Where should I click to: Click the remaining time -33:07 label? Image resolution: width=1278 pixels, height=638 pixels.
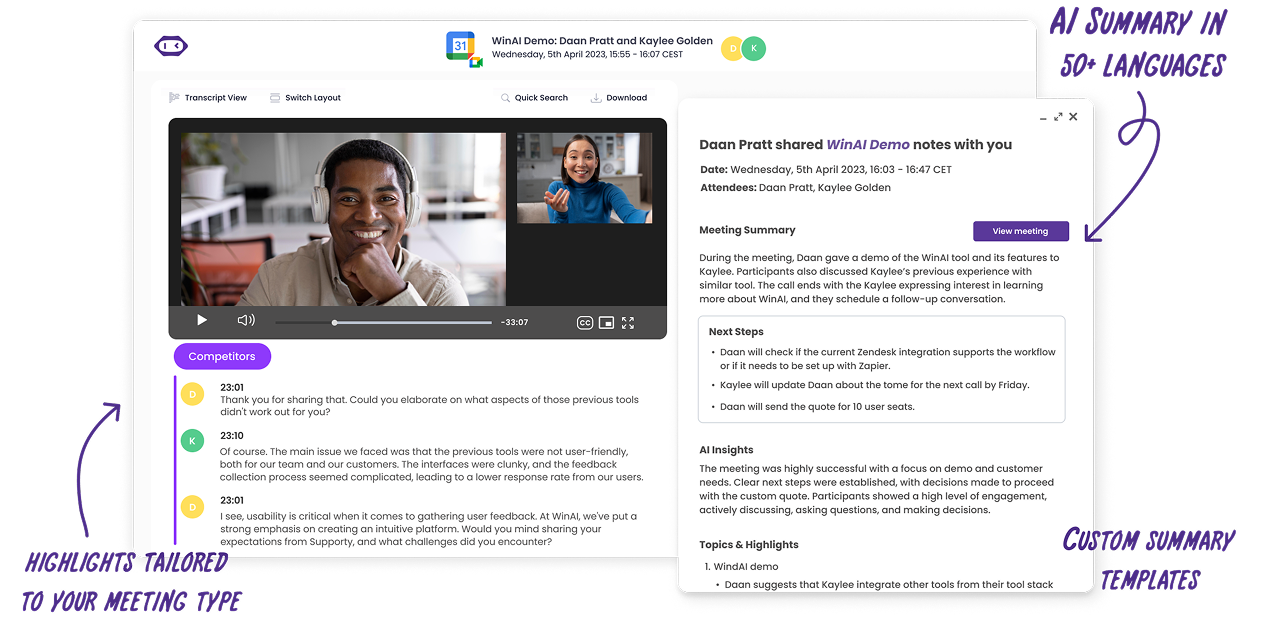pos(514,322)
